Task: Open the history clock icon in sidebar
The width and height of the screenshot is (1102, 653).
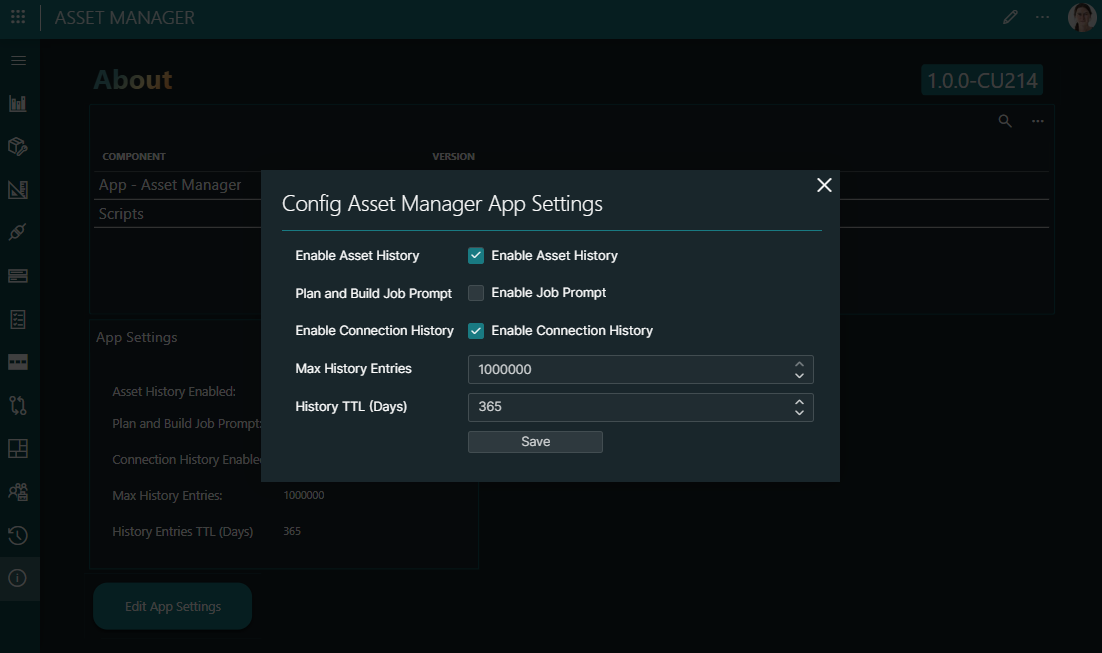Action: click(x=18, y=535)
